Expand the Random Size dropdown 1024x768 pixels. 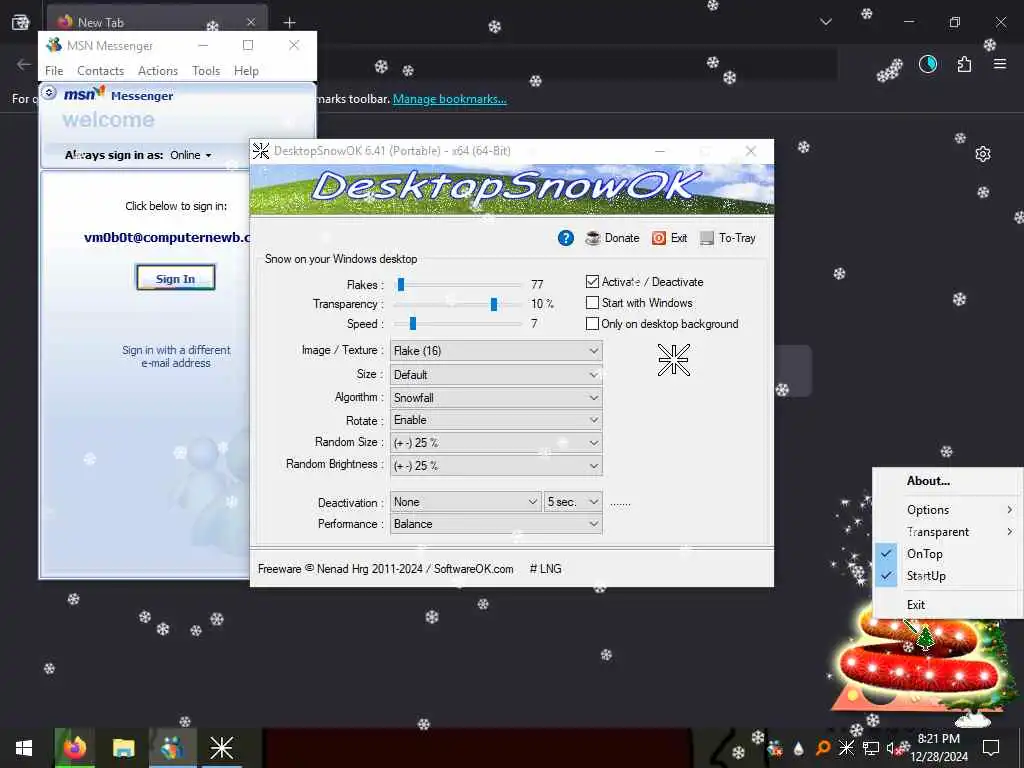click(496, 443)
